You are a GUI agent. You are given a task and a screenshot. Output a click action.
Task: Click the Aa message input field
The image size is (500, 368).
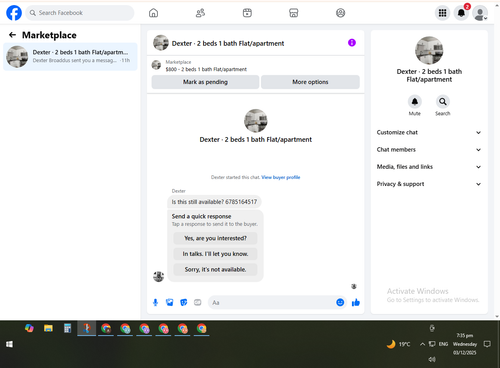[271, 302]
